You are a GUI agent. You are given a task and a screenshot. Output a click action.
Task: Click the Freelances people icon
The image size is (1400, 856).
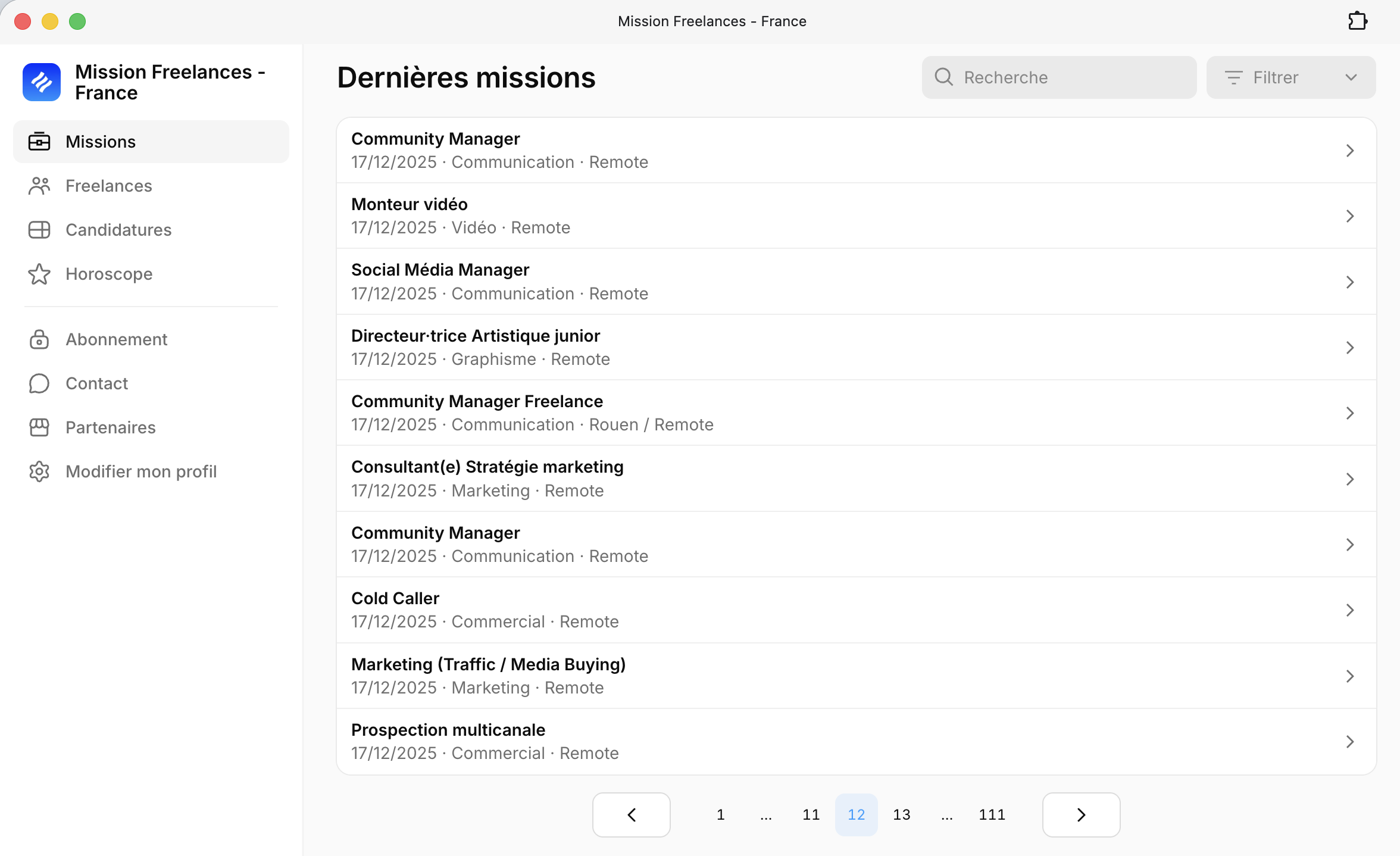pyautogui.click(x=39, y=186)
